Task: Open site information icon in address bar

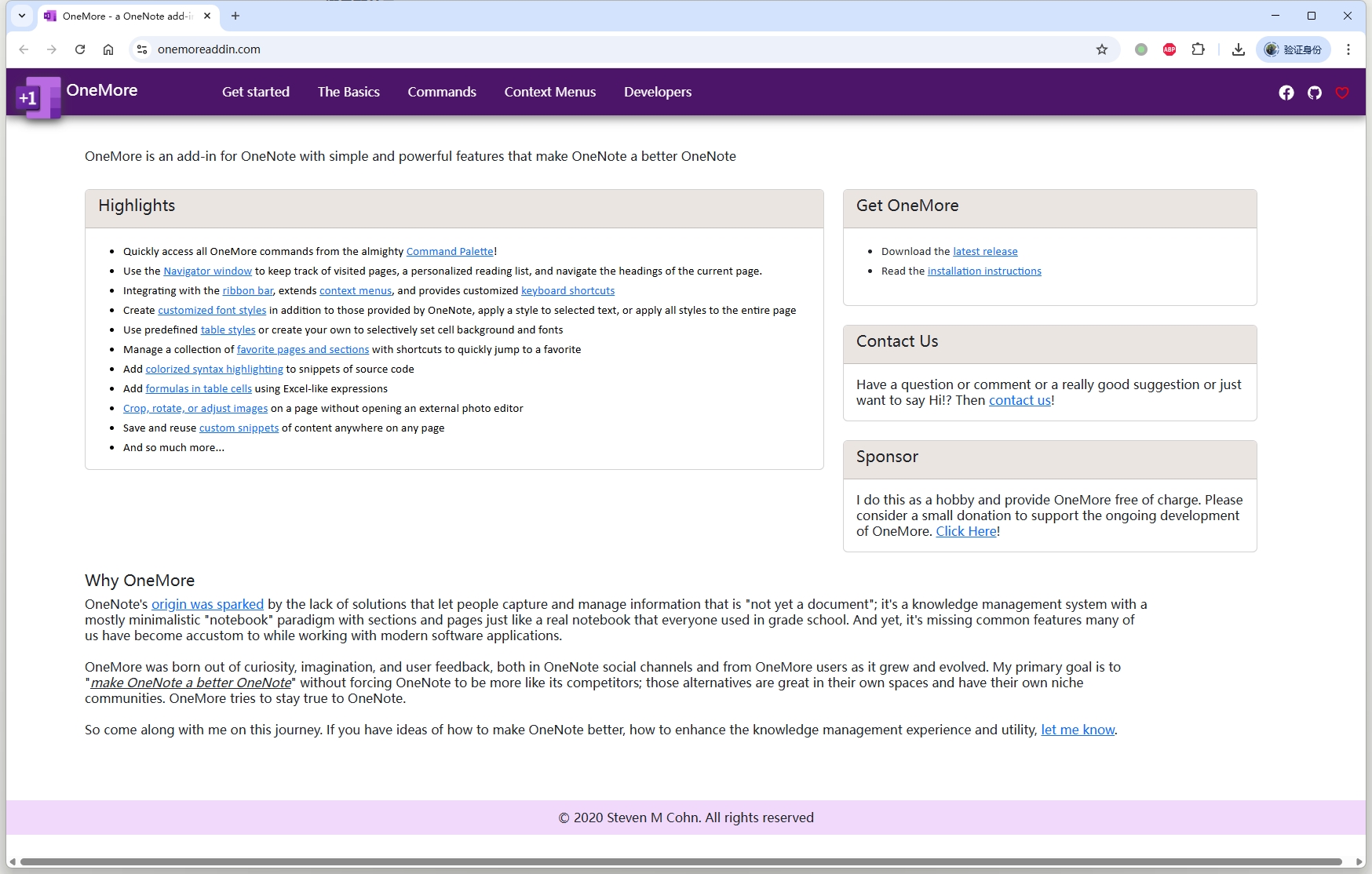Action: [x=141, y=49]
